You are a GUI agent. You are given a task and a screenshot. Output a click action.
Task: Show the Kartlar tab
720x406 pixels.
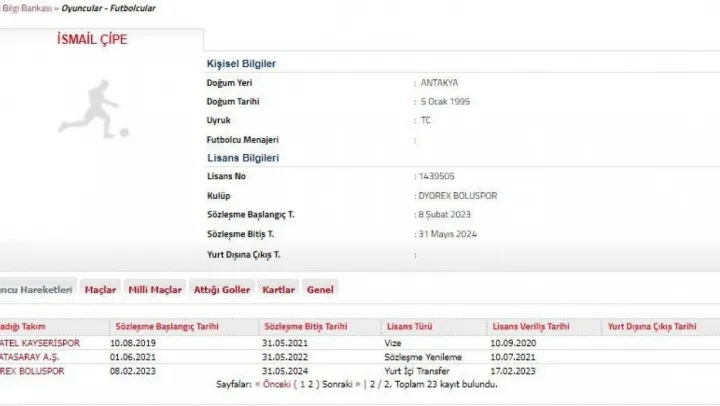[x=278, y=289]
